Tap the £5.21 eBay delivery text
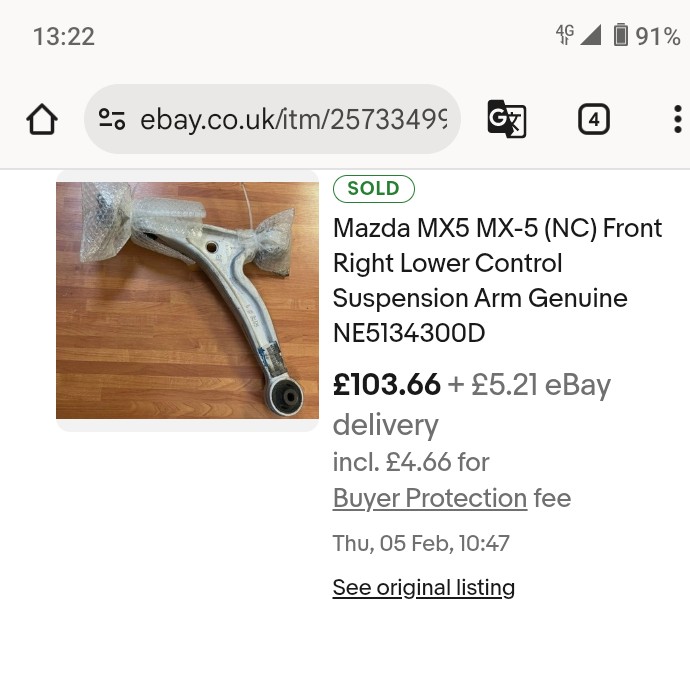690x682 pixels. (540, 386)
